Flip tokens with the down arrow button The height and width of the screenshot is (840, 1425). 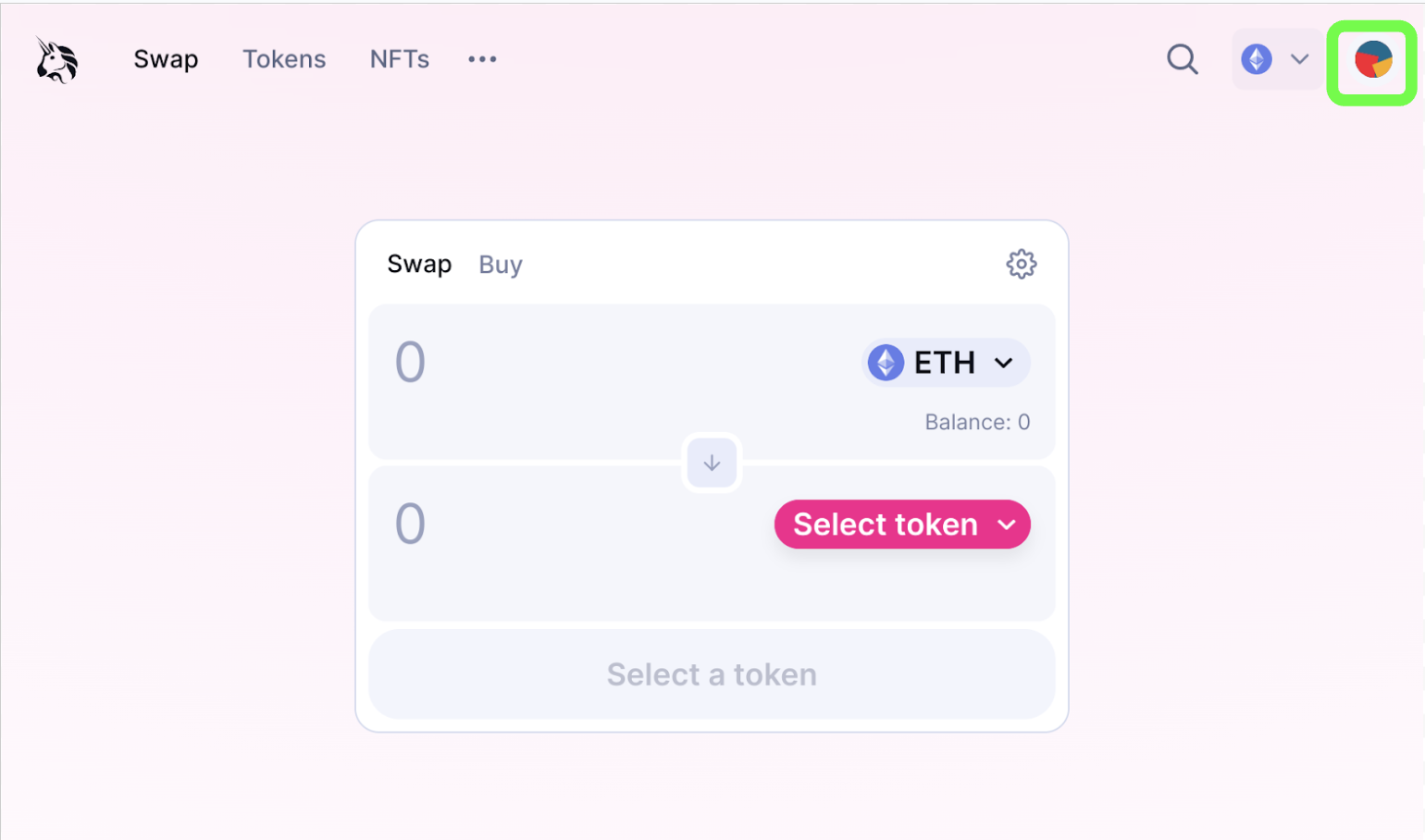click(712, 463)
